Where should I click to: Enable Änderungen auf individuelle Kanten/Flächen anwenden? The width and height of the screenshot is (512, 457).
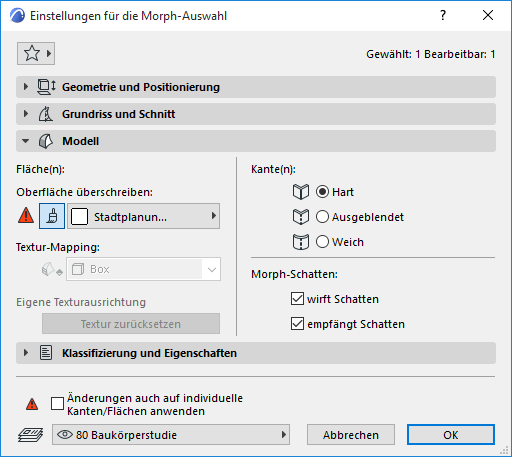57,404
